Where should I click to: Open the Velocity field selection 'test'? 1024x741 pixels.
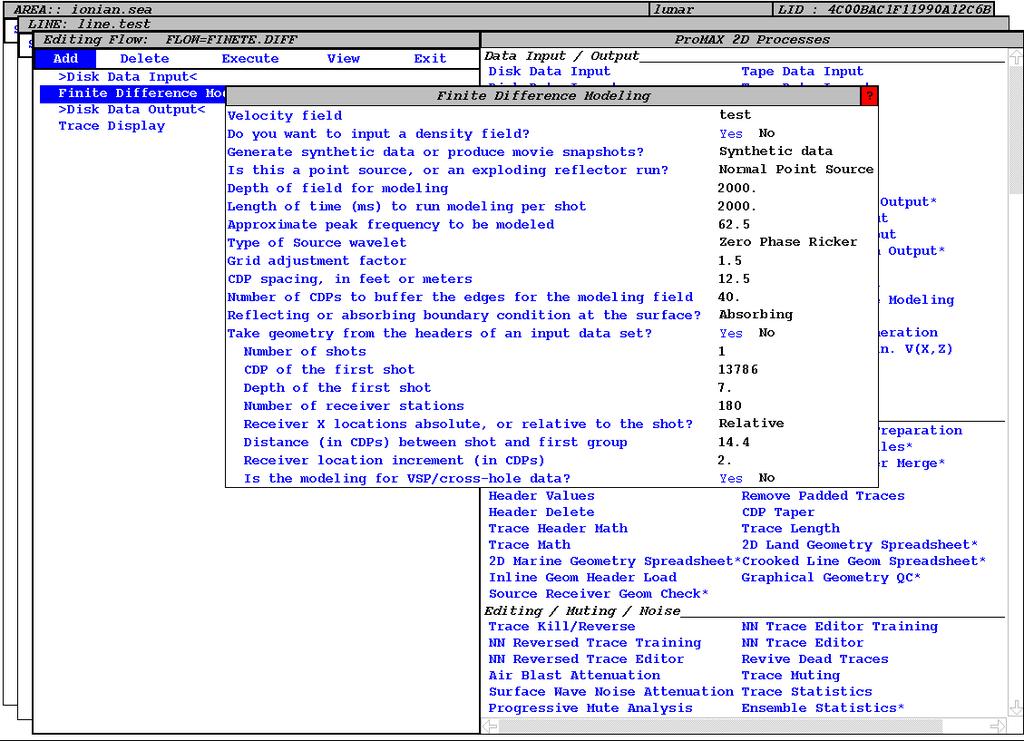(735, 115)
